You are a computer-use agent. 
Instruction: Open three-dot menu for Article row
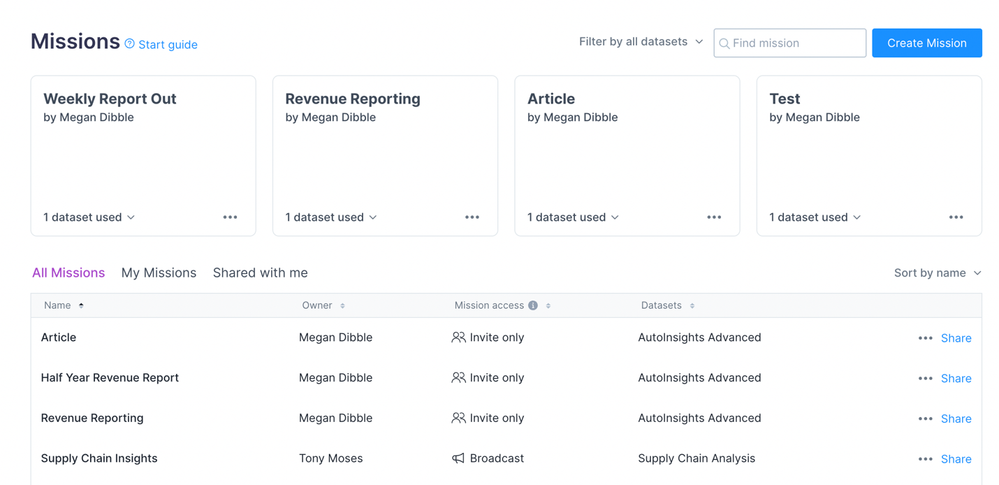(926, 338)
